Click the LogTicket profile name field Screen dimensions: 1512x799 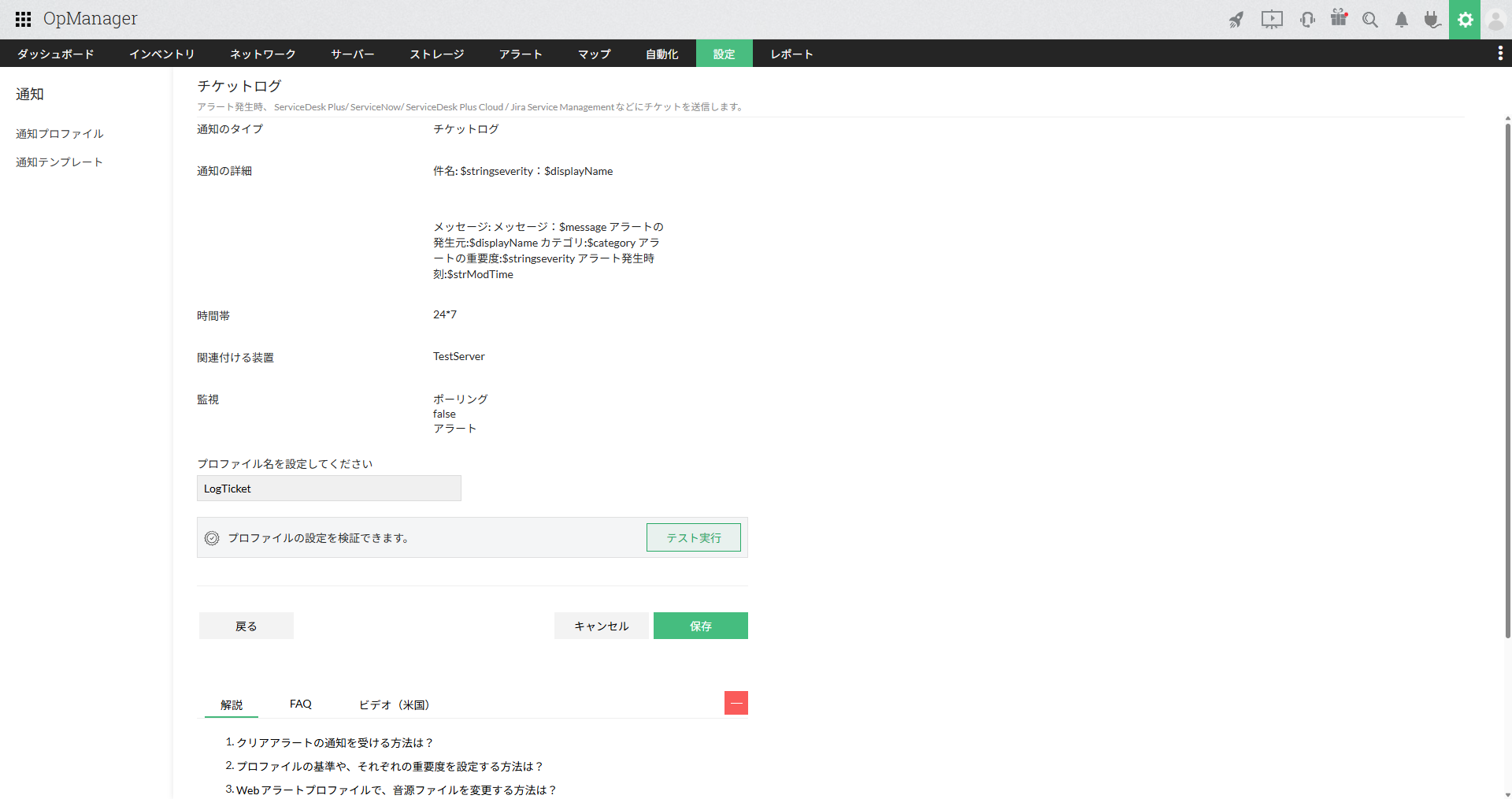click(x=328, y=489)
